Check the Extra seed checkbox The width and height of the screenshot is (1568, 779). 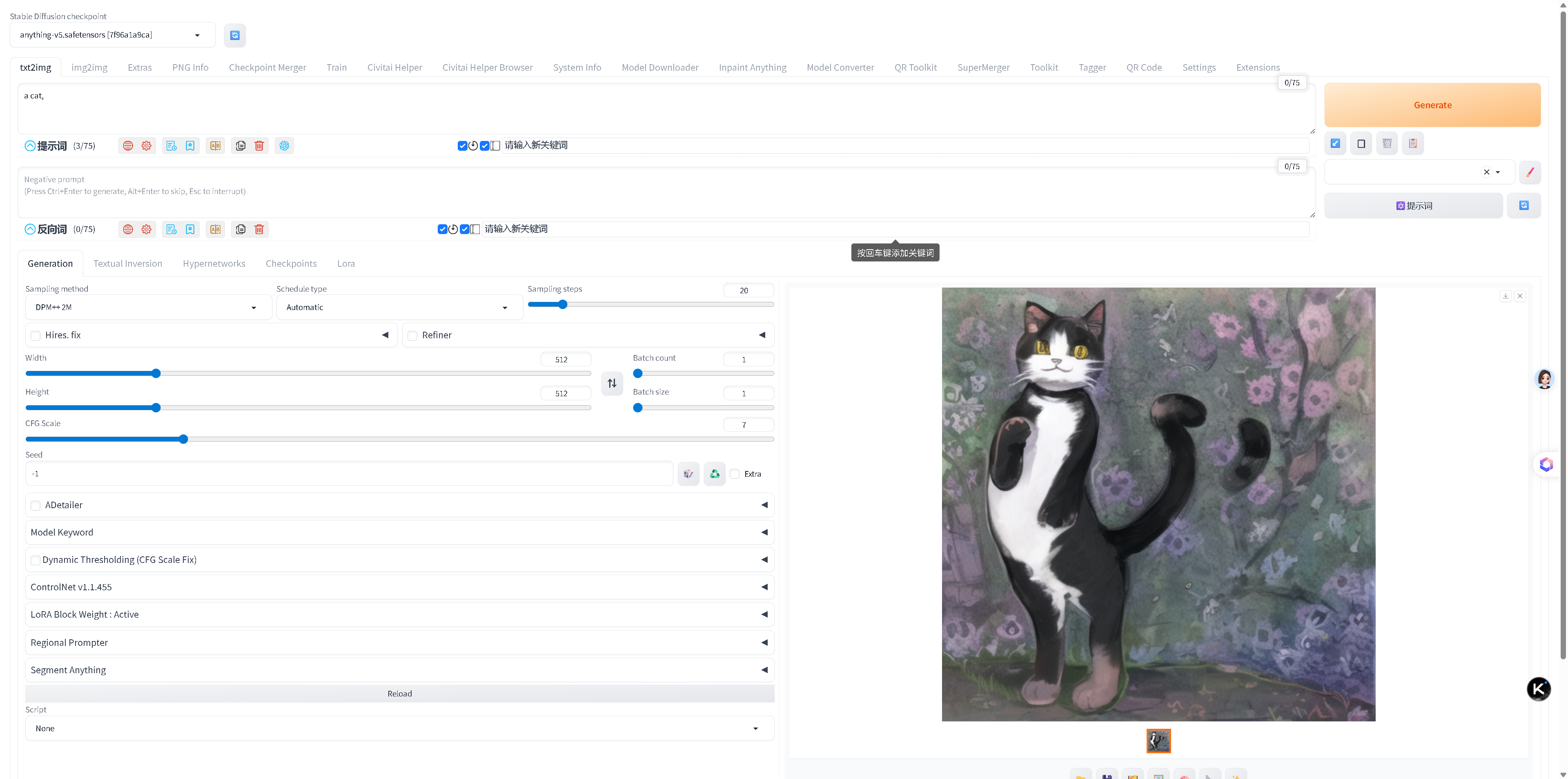[735, 474]
